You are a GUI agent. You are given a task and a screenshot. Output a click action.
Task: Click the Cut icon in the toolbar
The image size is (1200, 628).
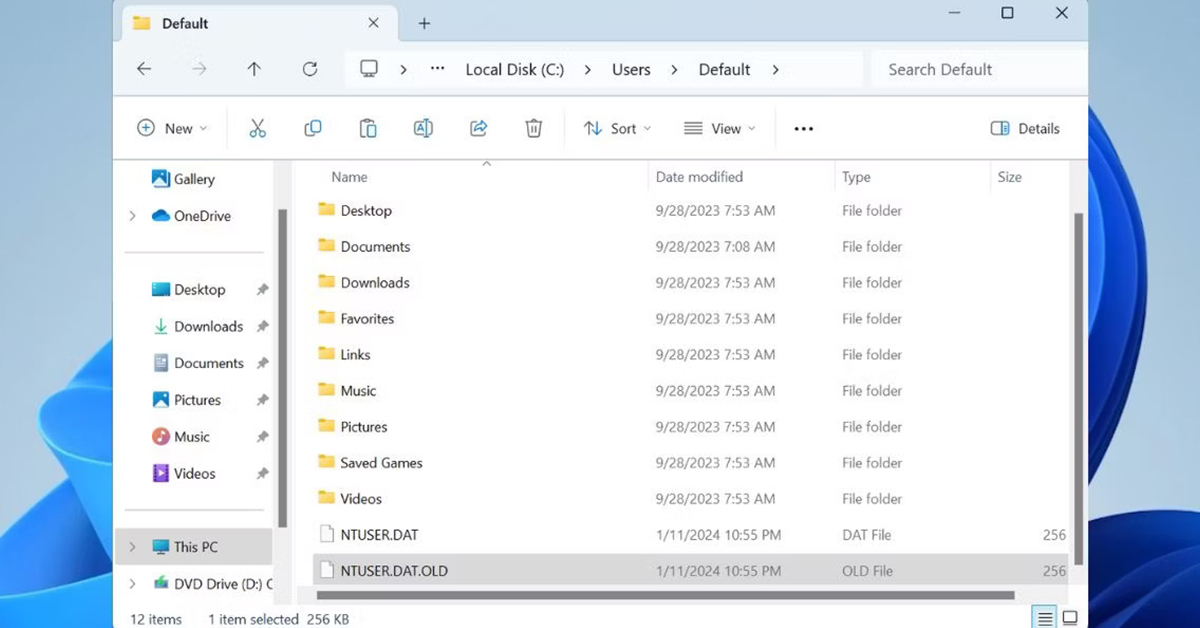point(257,128)
